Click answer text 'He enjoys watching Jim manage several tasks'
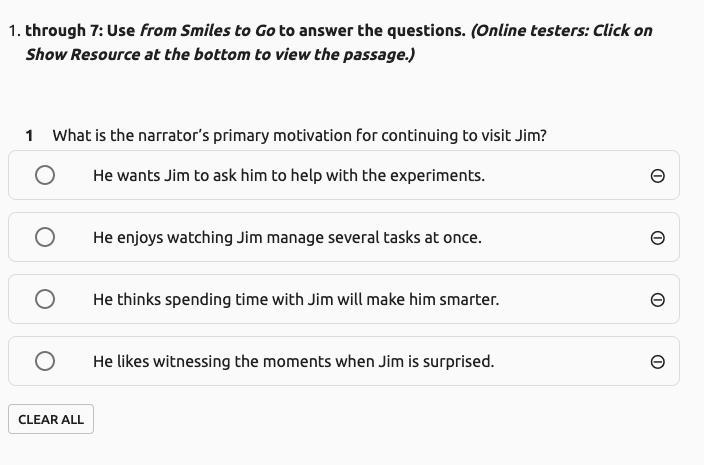Screen dimensions: 704x465 point(287,237)
